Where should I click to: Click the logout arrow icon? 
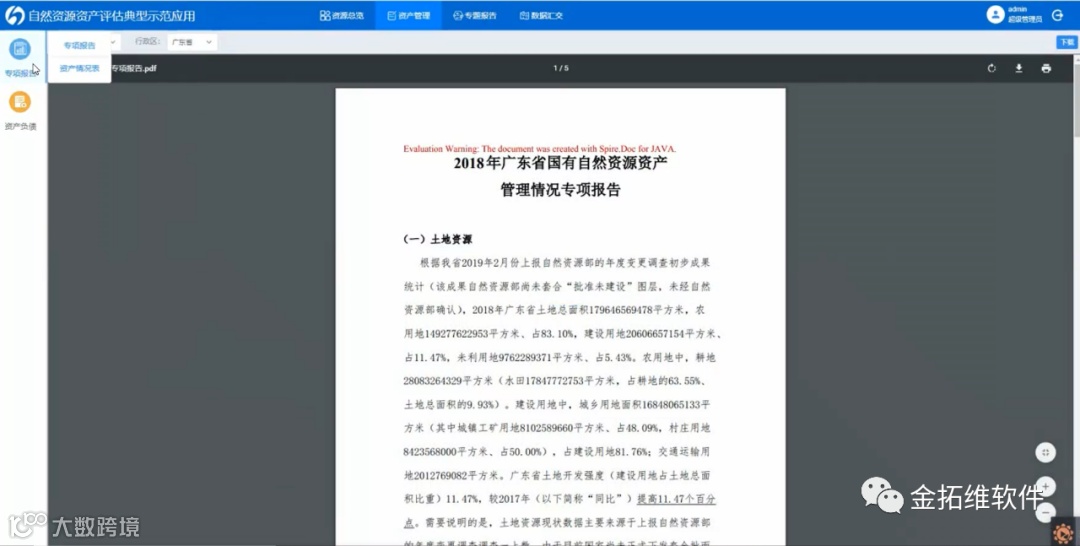click(1058, 14)
